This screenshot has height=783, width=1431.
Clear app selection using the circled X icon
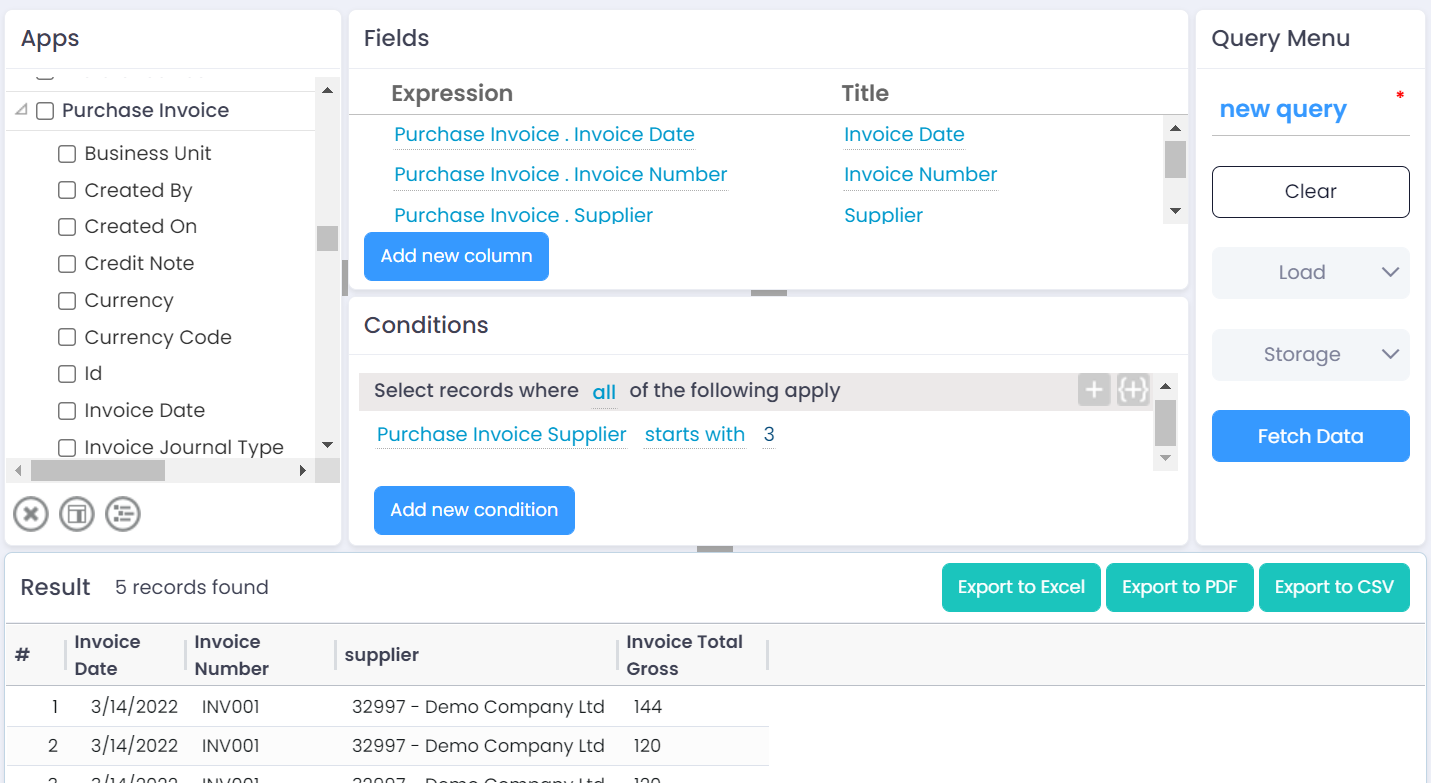click(x=30, y=513)
